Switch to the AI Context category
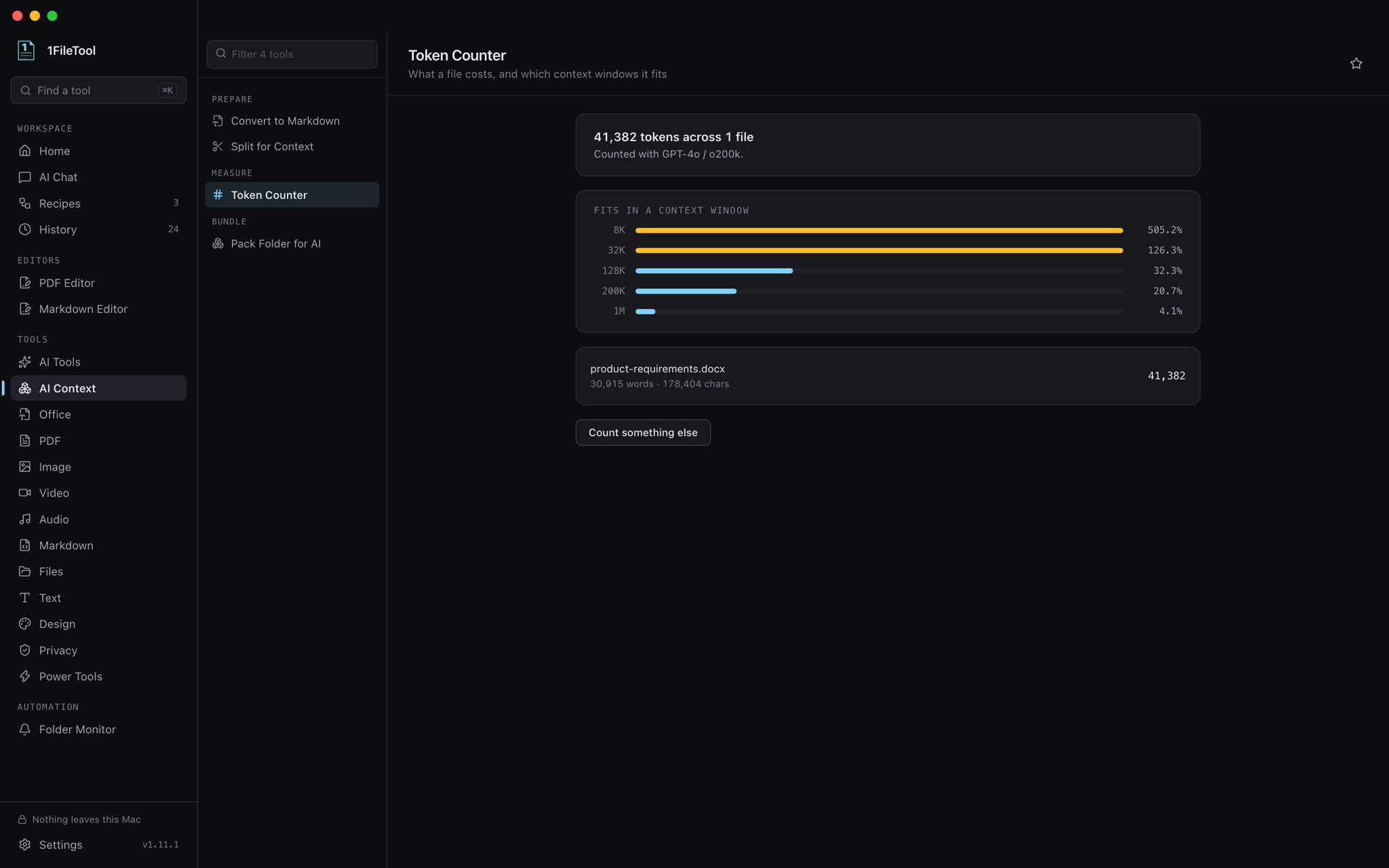Viewport: 1389px width, 868px height. (98, 388)
